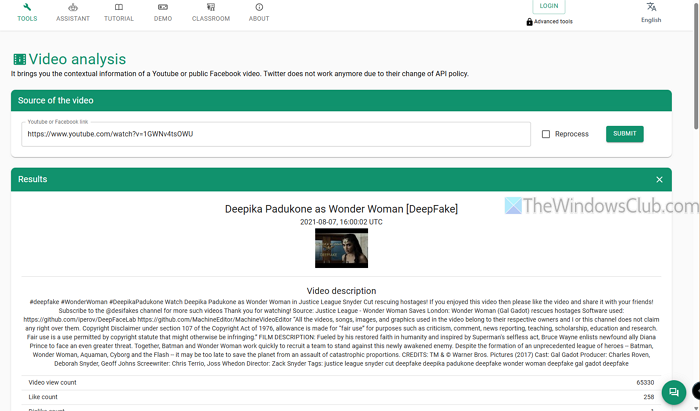Click the 'Video description' heading
The image size is (700, 411).
[x=342, y=291]
